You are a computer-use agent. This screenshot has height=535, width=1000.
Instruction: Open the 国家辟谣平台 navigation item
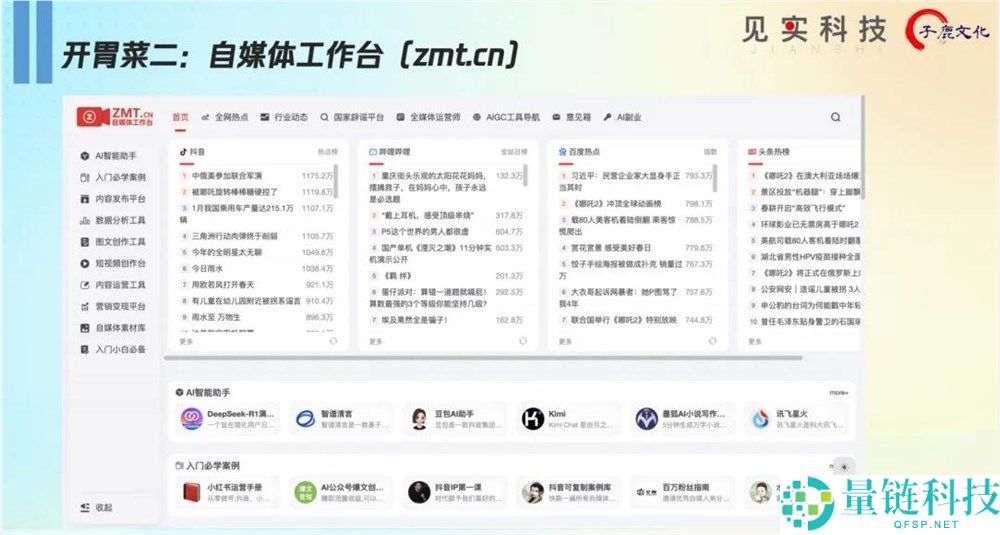[353, 117]
